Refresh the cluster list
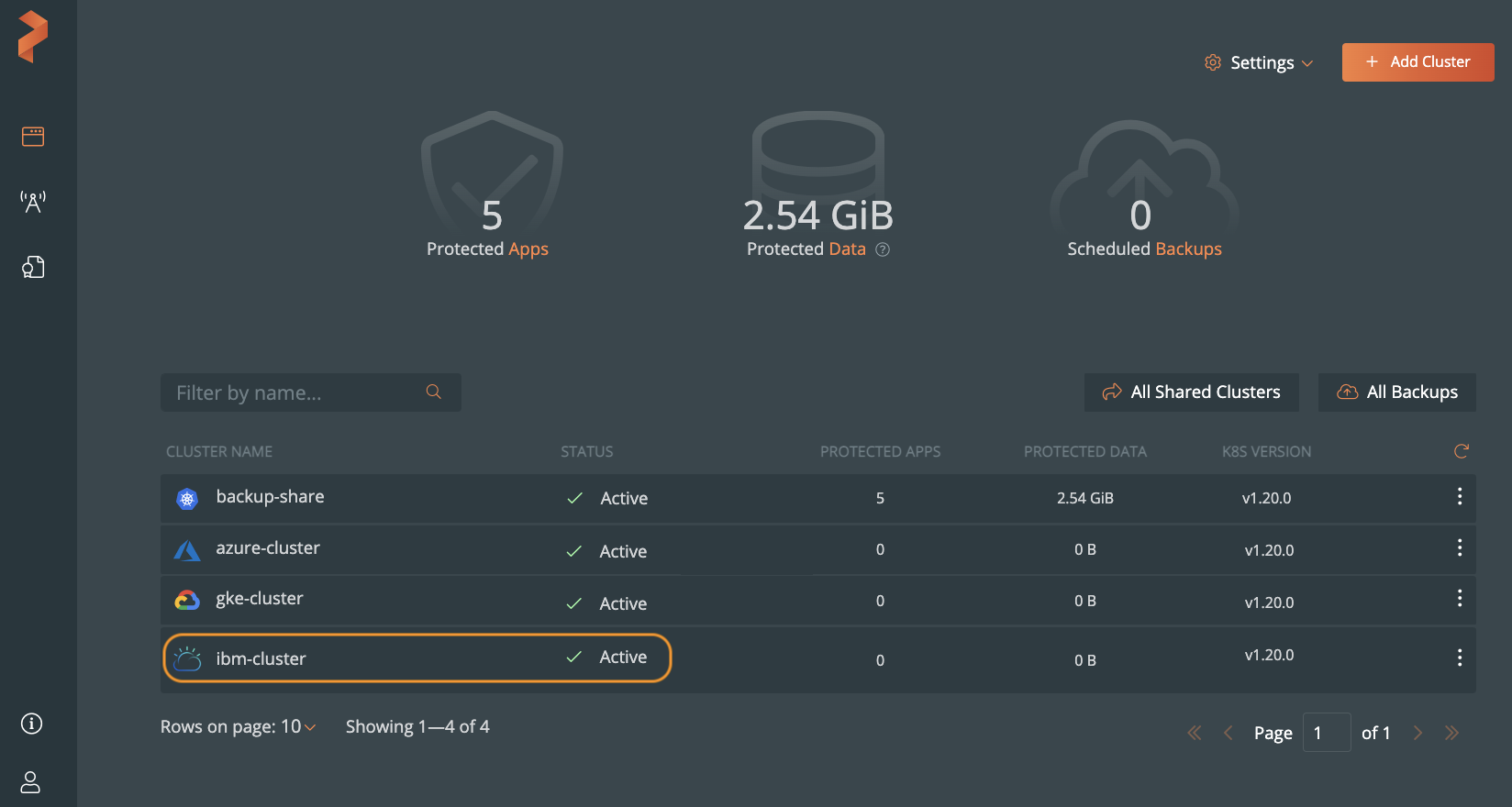This screenshot has width=1512, height=807. (1461, 451)
